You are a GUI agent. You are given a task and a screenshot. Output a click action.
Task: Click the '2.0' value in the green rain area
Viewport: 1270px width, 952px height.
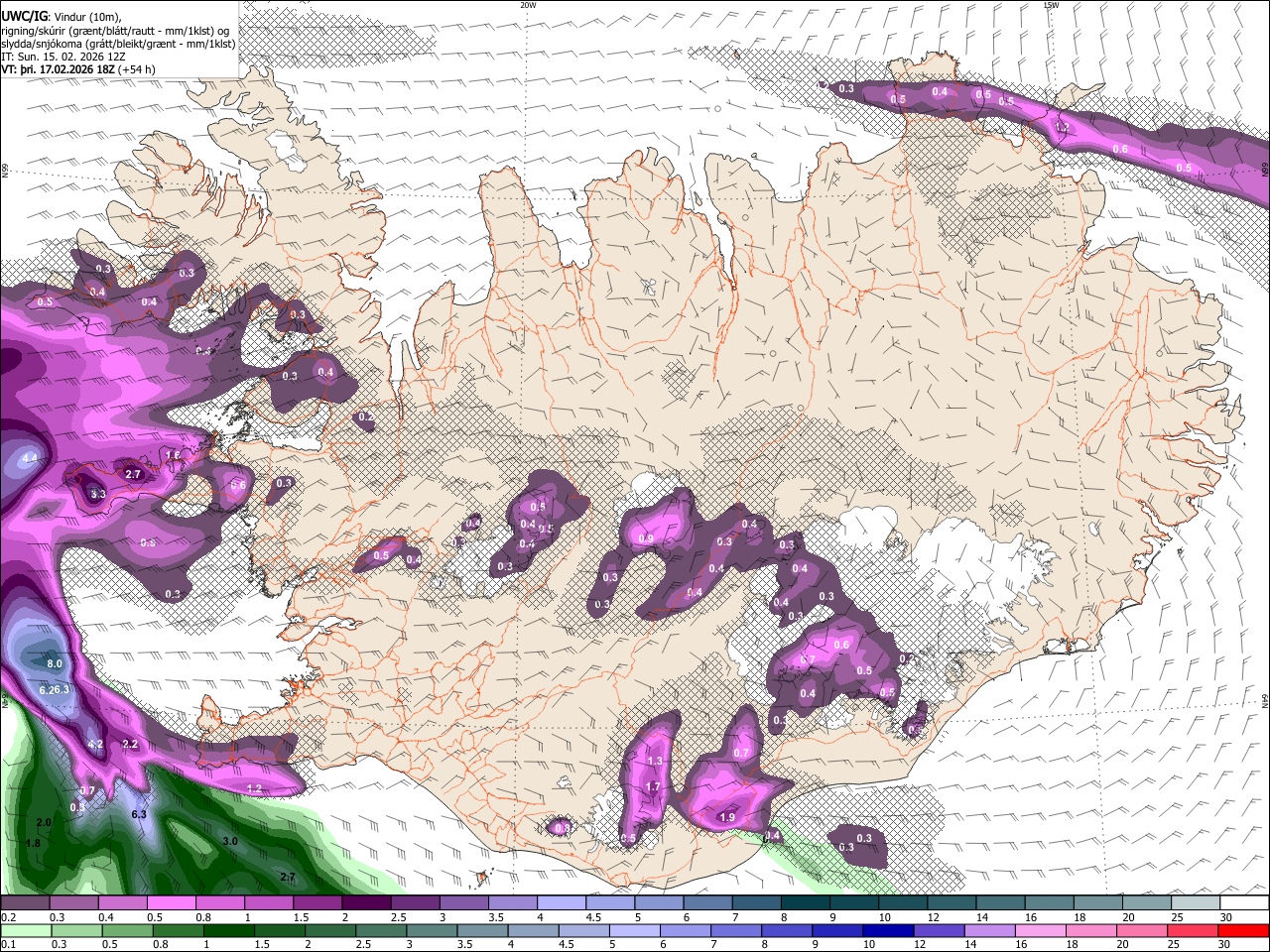43,823
